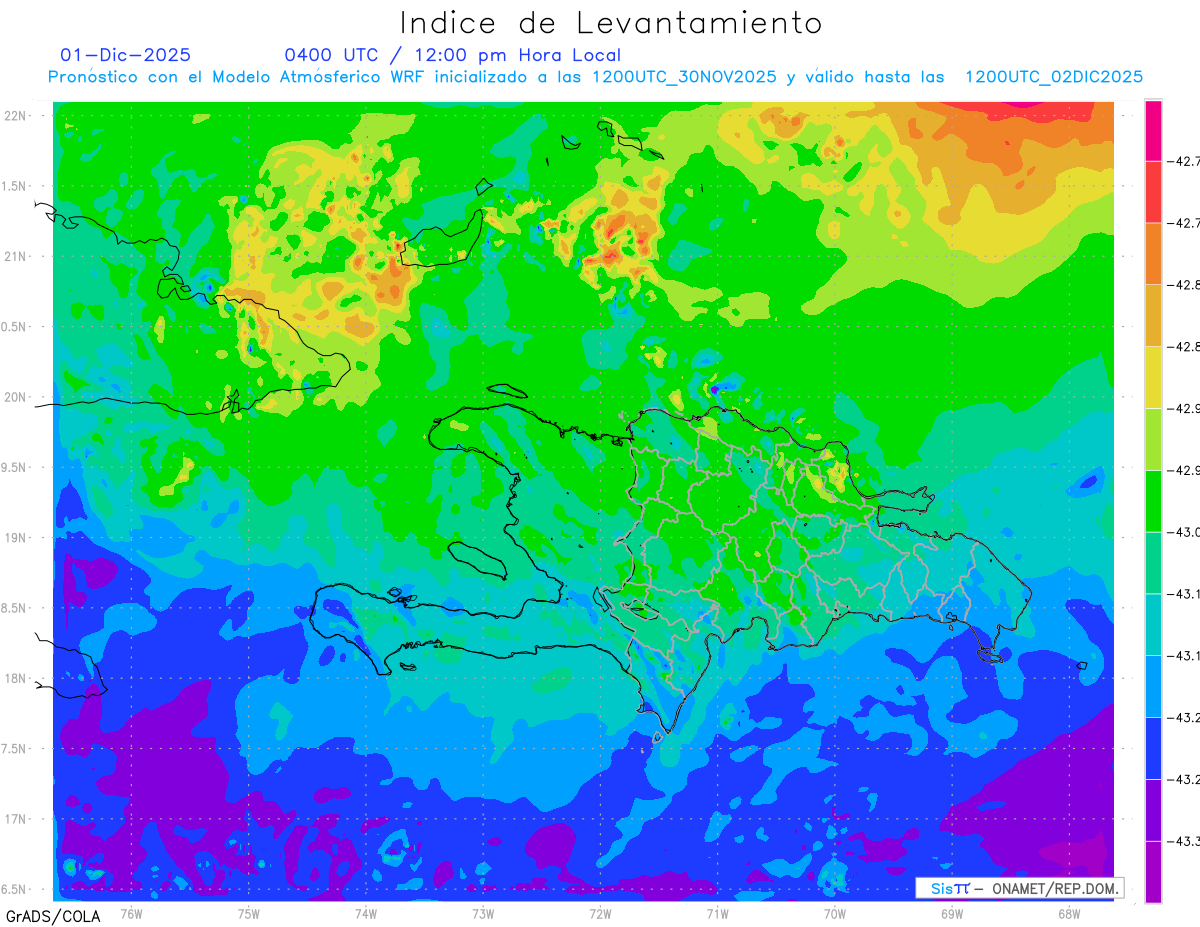
Task: Select the '01-Dic-2025' date text
Action: (x=126, y=55)
